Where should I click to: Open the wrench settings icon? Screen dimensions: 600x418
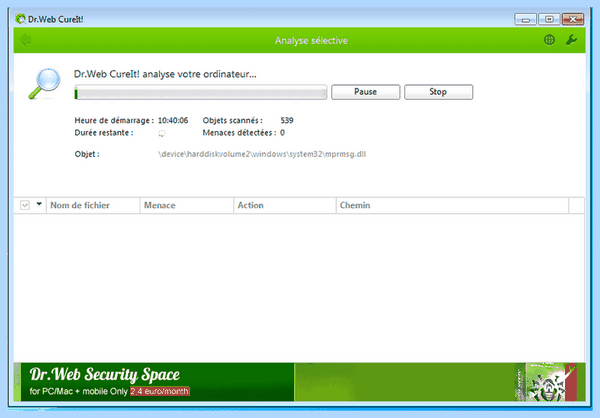point(571,40)
